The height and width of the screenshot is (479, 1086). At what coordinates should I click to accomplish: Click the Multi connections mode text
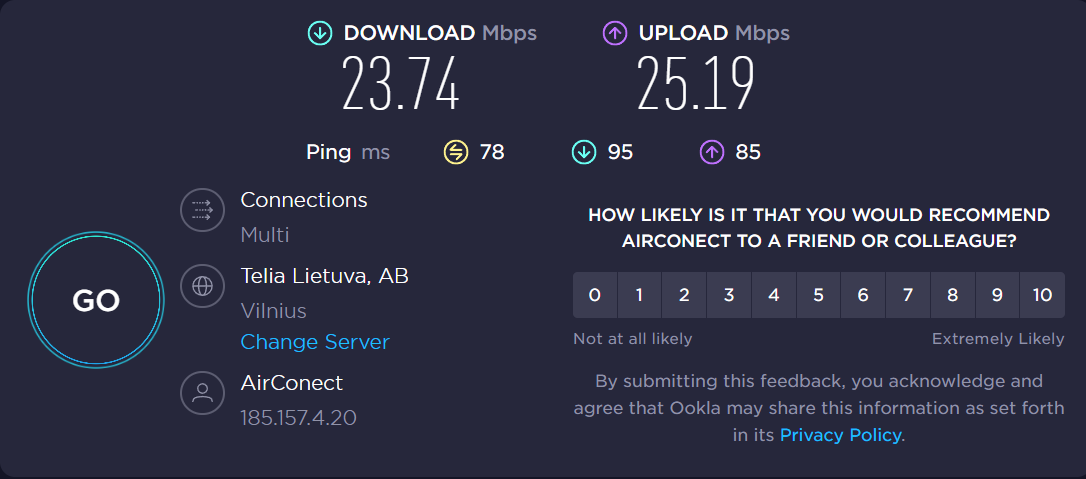tap(265, 235)
